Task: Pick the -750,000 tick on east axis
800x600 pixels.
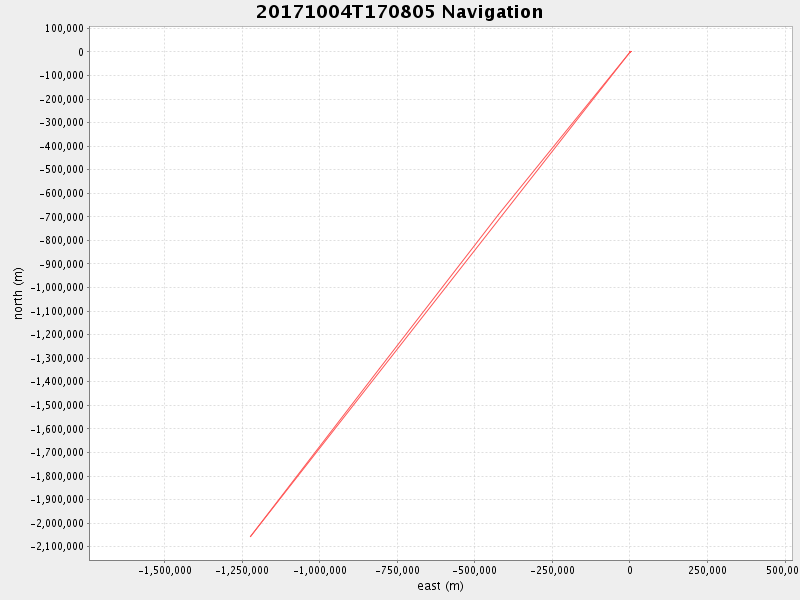Action: click(x=397, y=571)
